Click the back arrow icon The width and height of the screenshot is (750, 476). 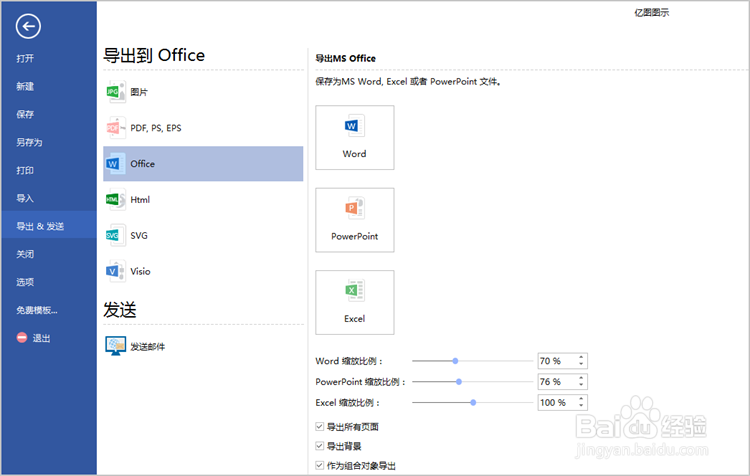pos(29,27)
